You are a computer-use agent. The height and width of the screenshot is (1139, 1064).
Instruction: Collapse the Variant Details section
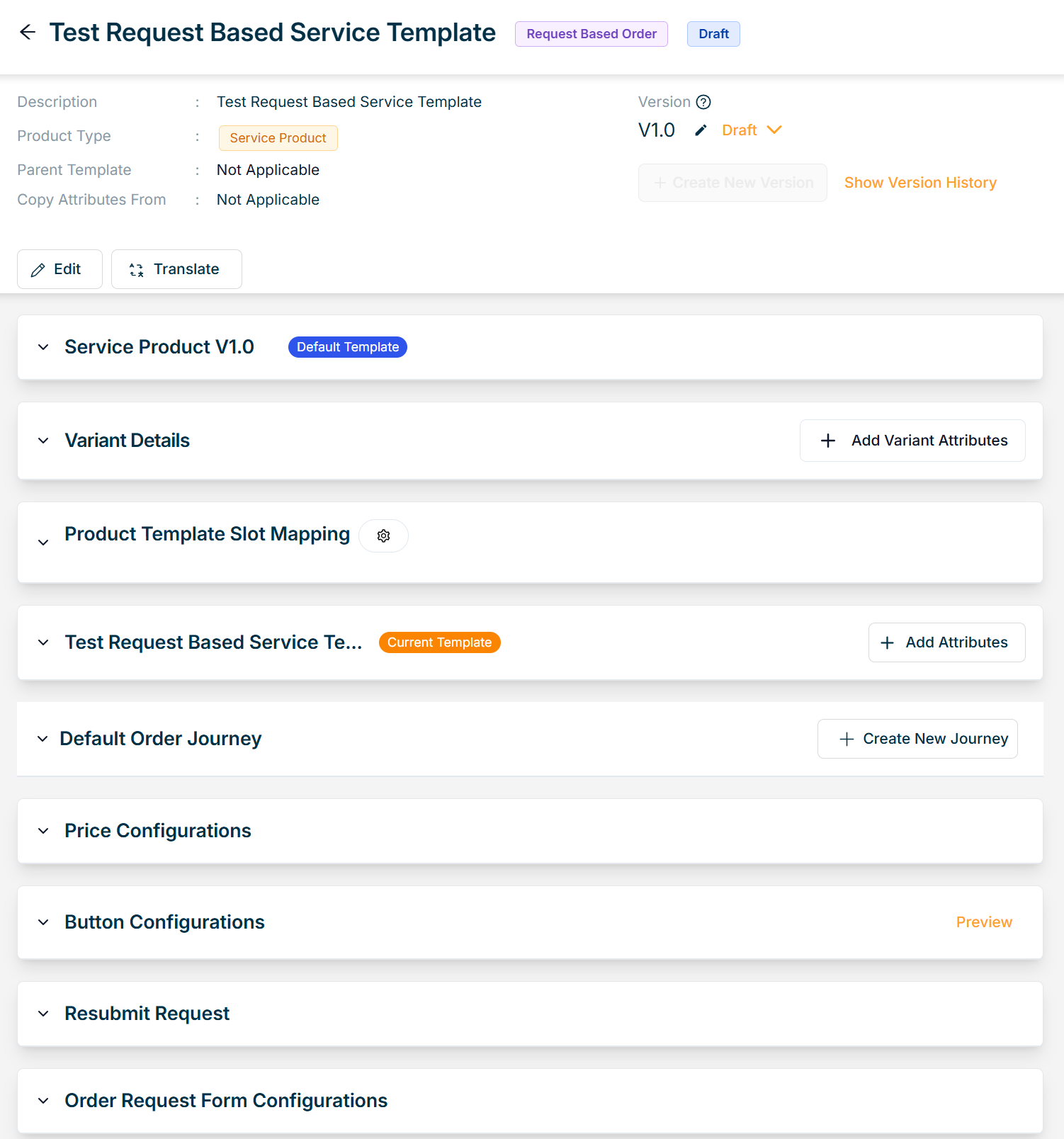tap(43, 441)
